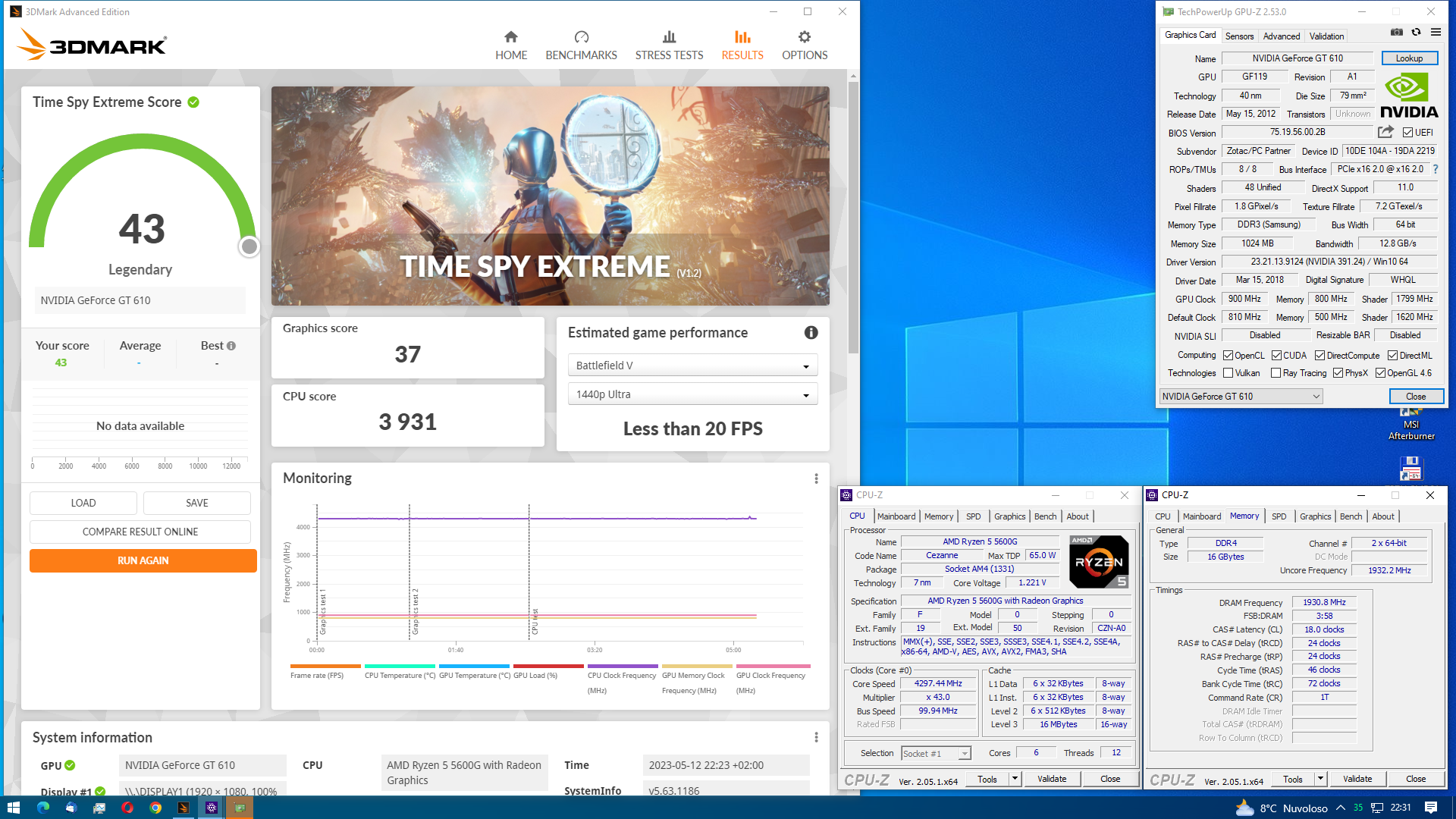Open GPU selector dropdown in GPU-Z
Viewport: 1456px width, 819px height.
pos(1241,397)
